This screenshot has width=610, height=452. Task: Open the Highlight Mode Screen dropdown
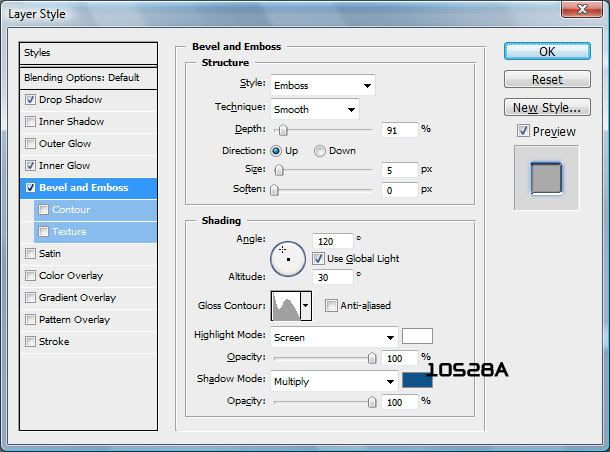pyautogui.click(x=334, y=337)
